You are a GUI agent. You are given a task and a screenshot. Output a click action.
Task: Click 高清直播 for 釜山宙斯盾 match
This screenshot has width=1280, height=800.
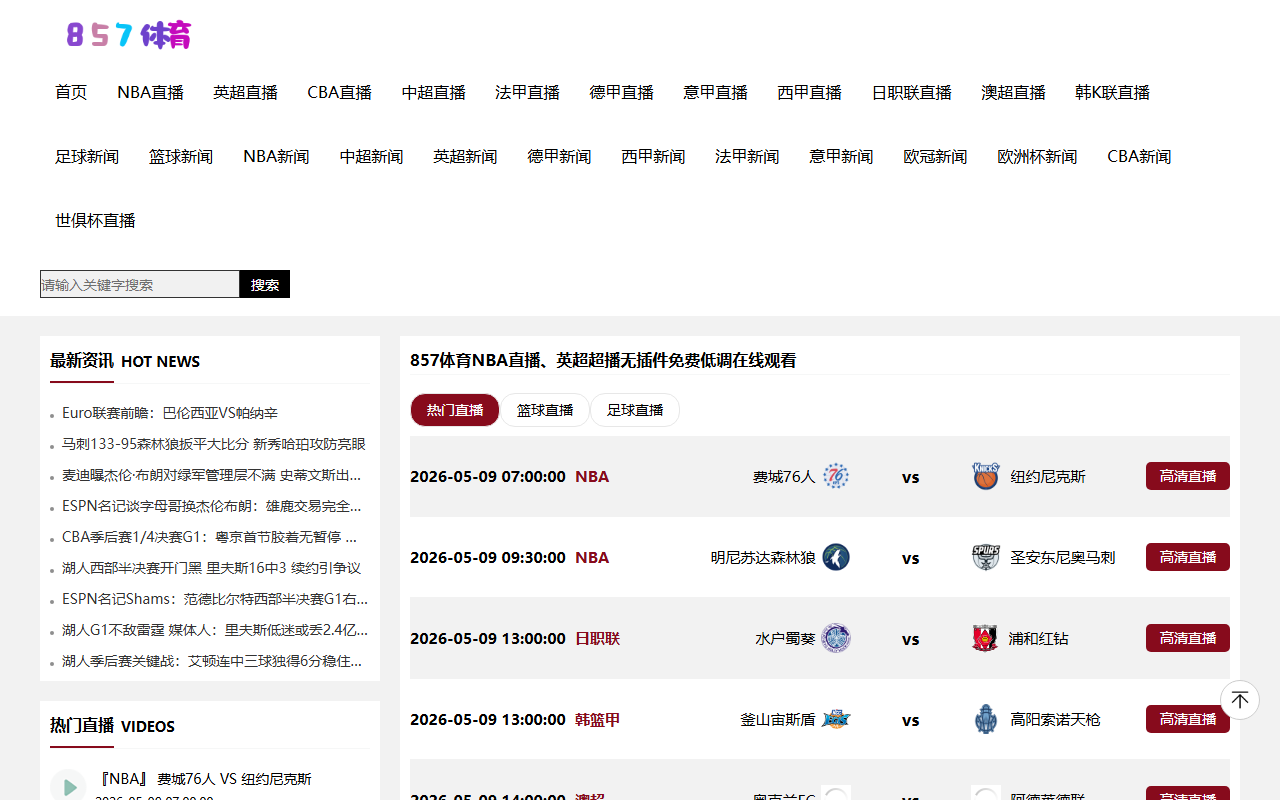coord(1188,719)
